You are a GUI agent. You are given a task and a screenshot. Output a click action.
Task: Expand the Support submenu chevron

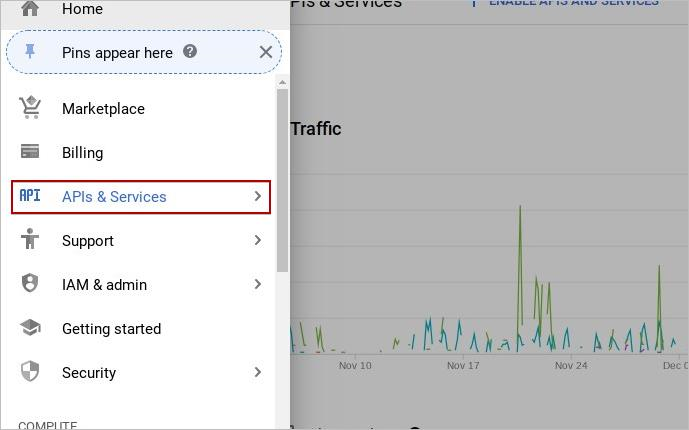(257, 240)
